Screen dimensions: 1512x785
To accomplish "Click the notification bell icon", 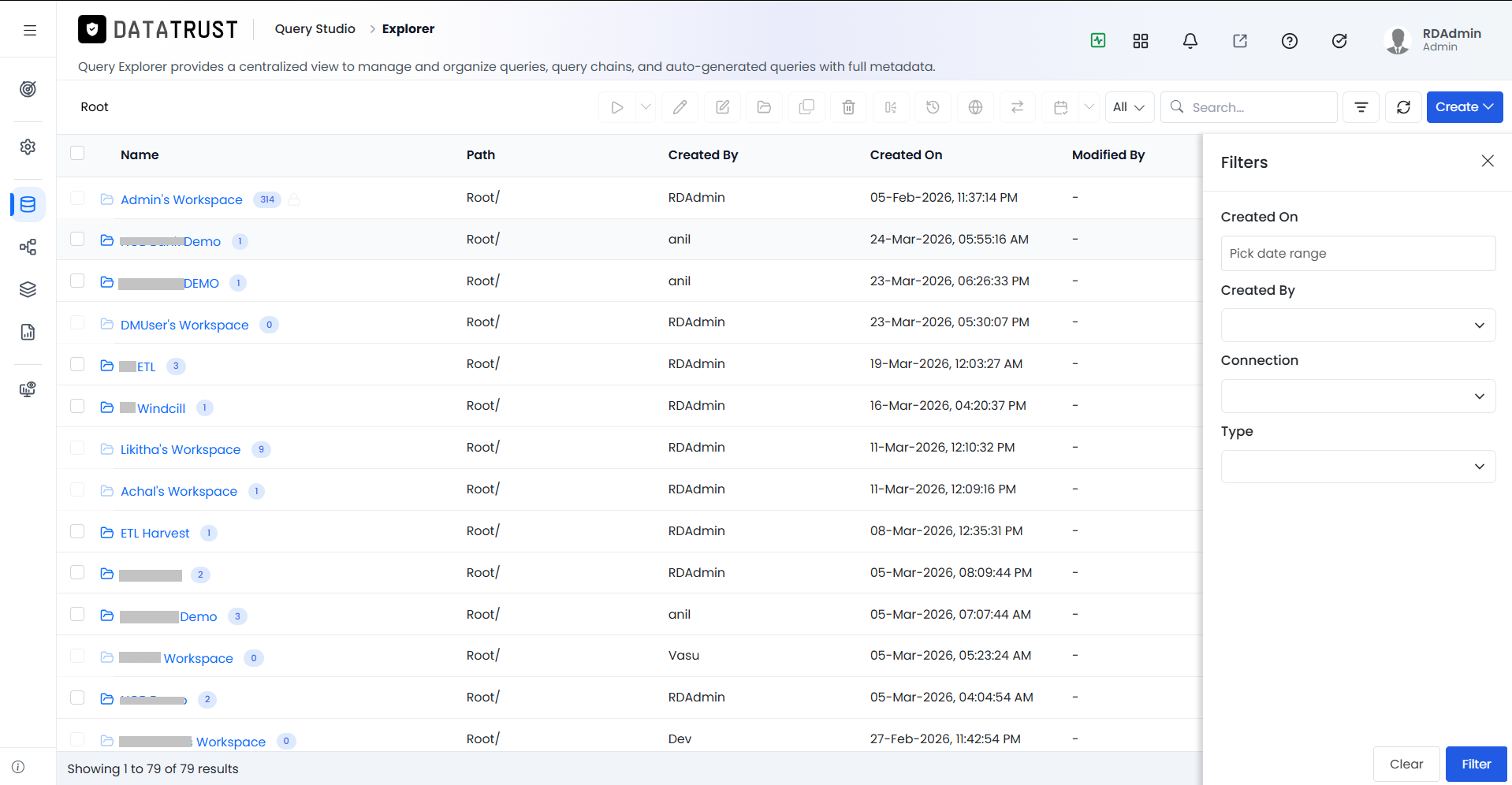I will 1190,41.
